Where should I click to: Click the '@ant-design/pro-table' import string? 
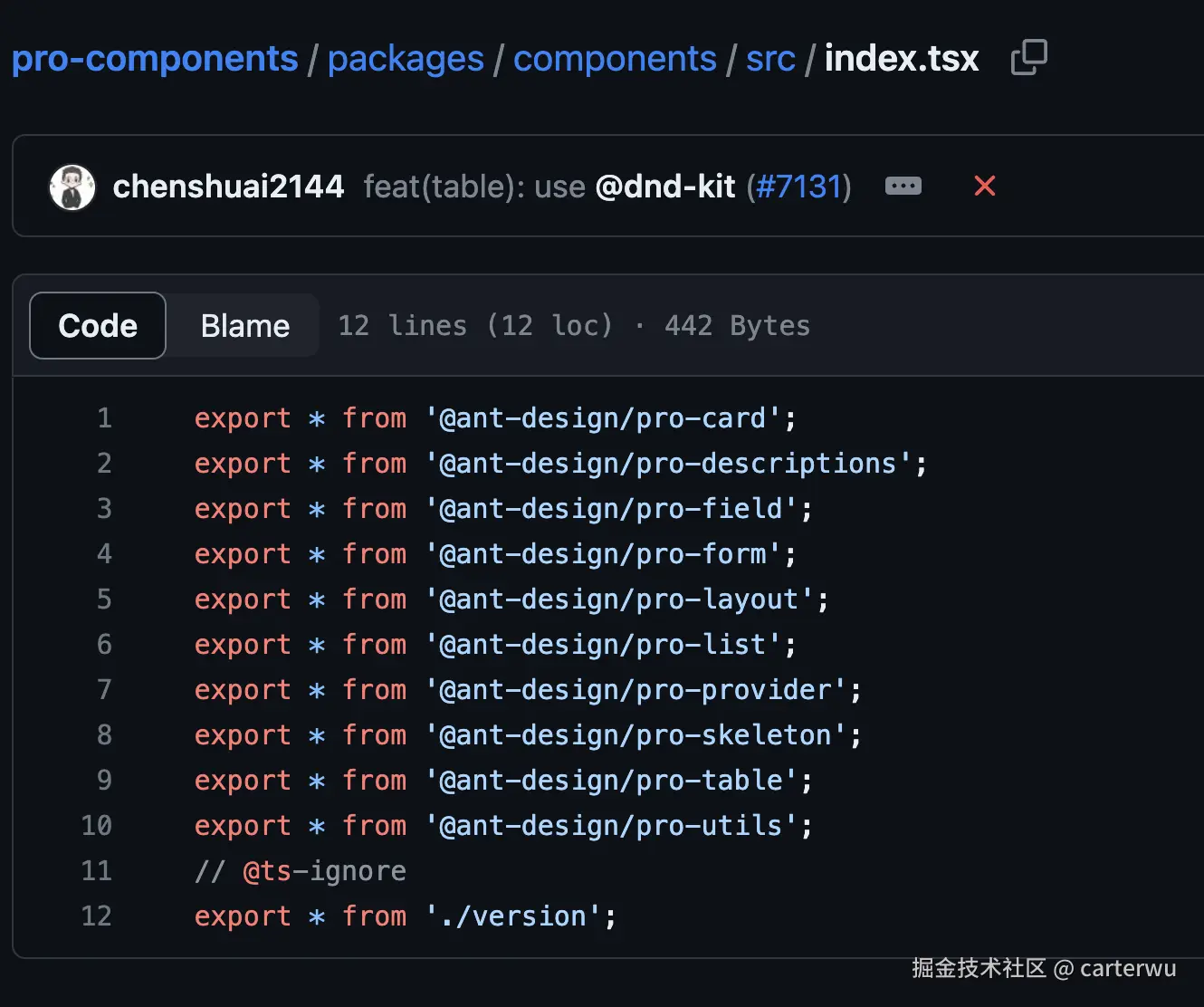pos(611,781)
